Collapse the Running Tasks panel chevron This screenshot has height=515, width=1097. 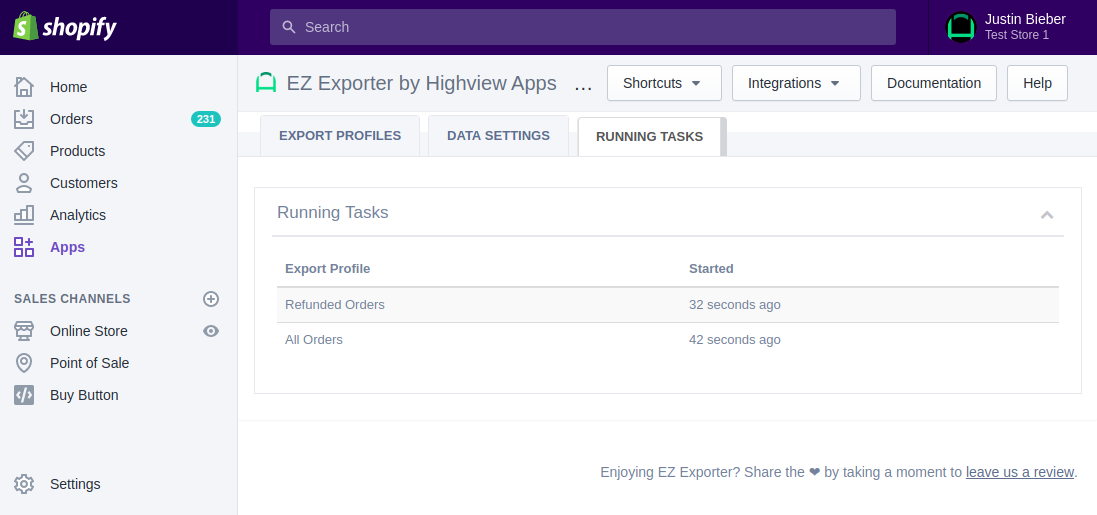pos(1047,215)
